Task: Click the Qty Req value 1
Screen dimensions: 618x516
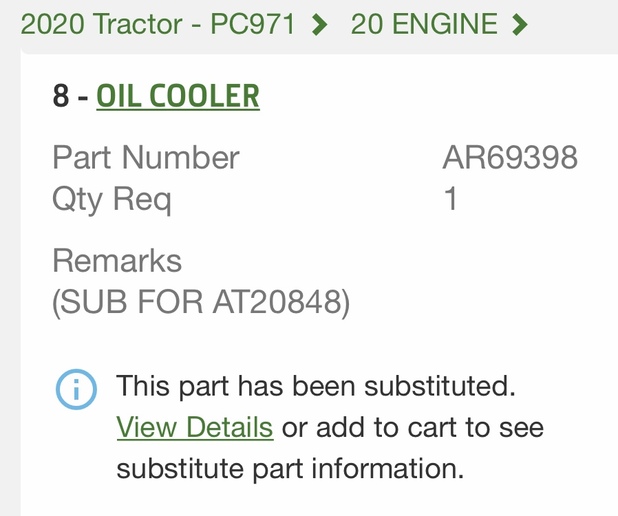Action: [x=450, y=198]
